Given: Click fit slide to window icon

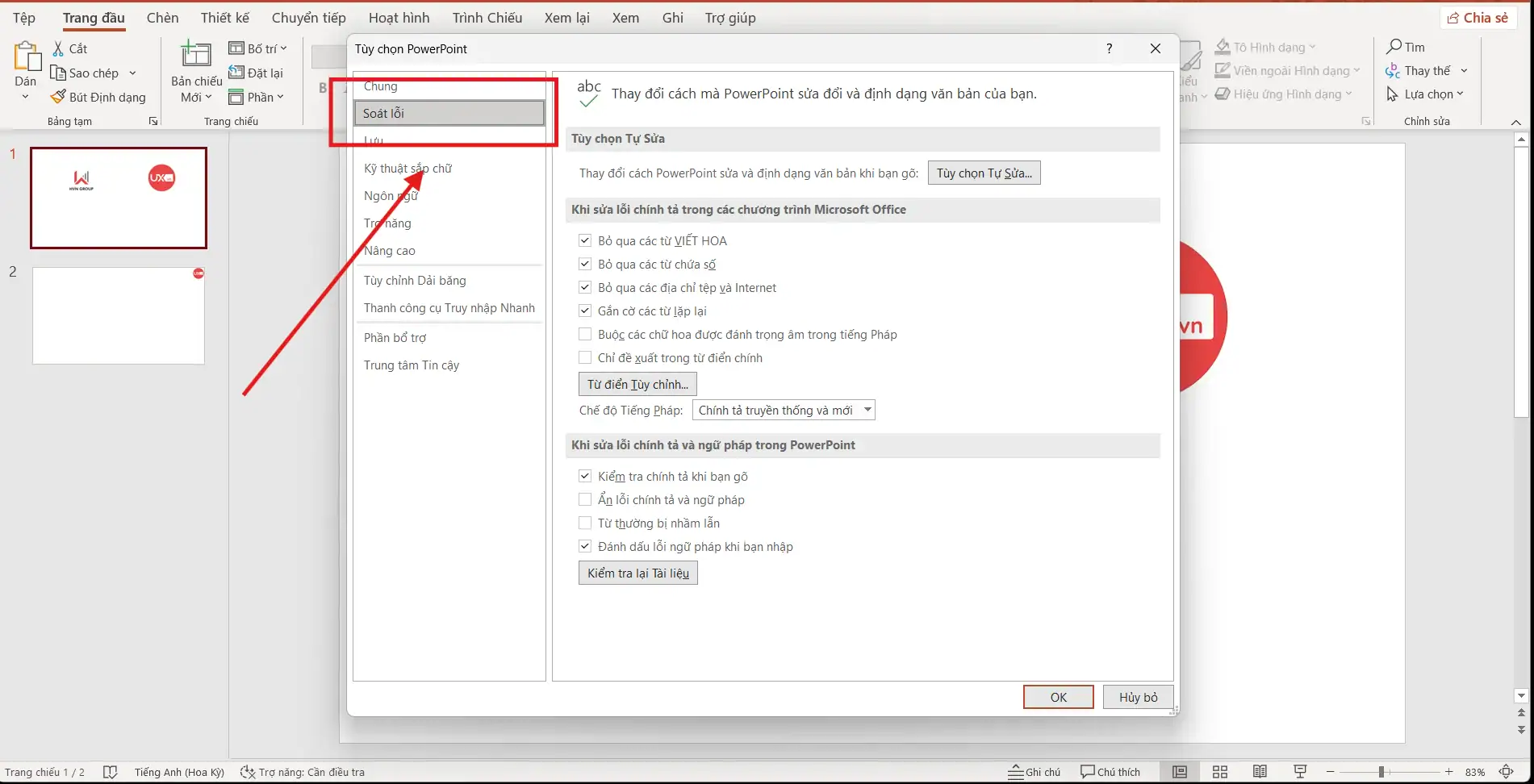Looking at the screenshot, I should (x=1506, y=772).
